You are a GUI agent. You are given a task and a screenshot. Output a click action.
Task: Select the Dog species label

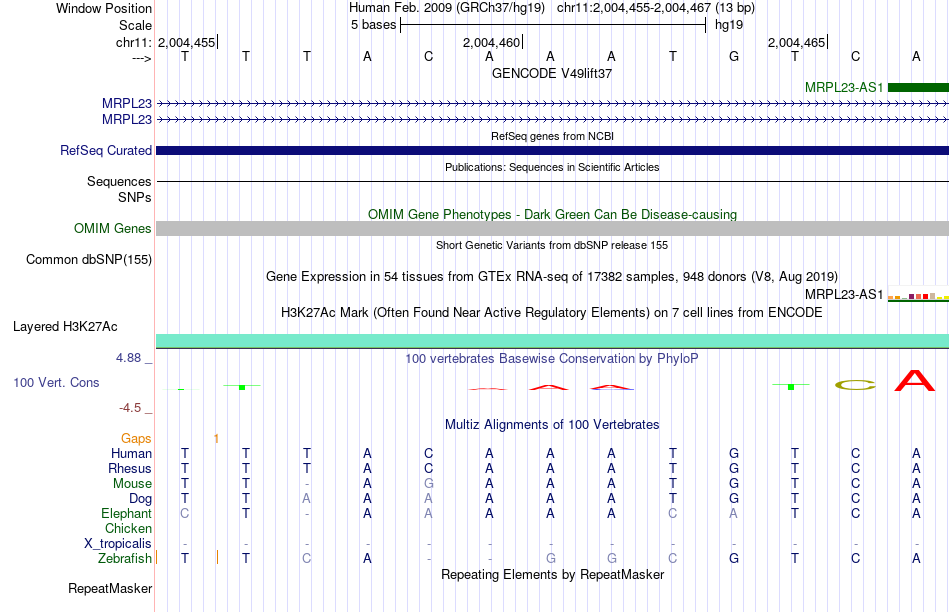click(140, 499)
